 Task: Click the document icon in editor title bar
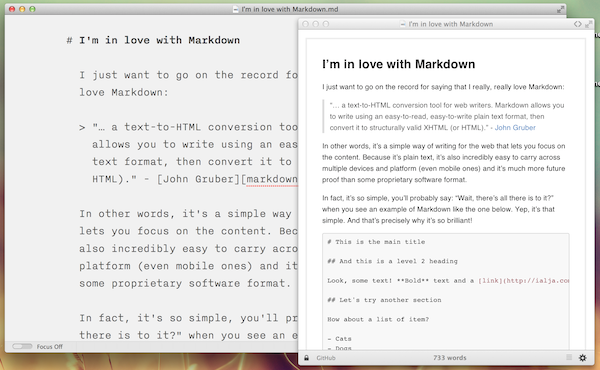(x=236, y=9)
